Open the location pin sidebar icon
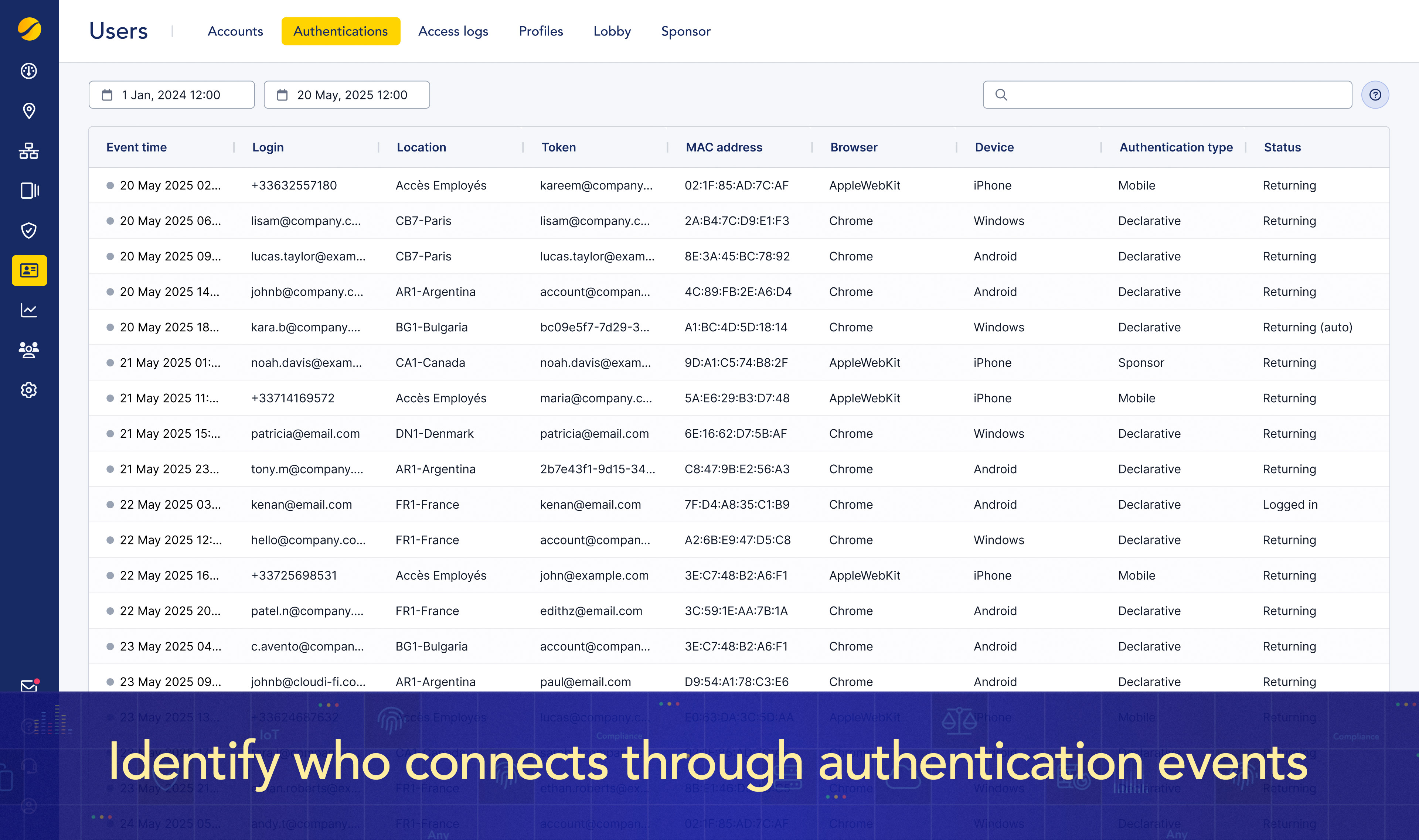Screen dimensions: 1419x840 pos(29,110)
